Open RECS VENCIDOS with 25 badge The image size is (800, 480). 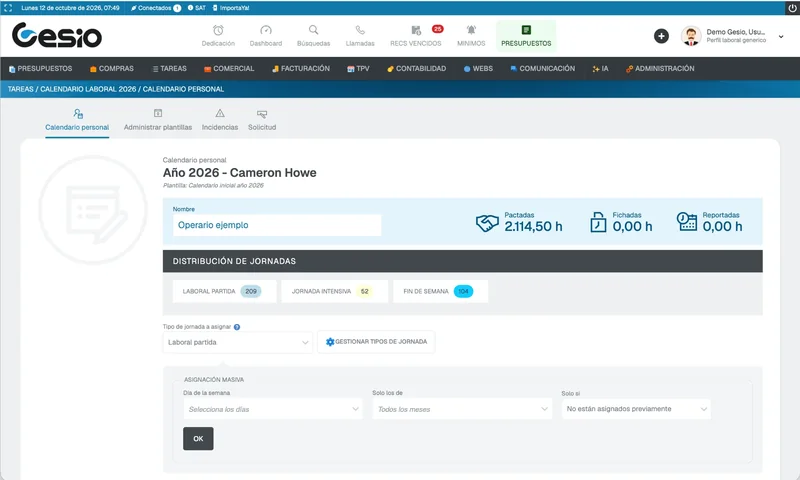click(x=416, y=36)
